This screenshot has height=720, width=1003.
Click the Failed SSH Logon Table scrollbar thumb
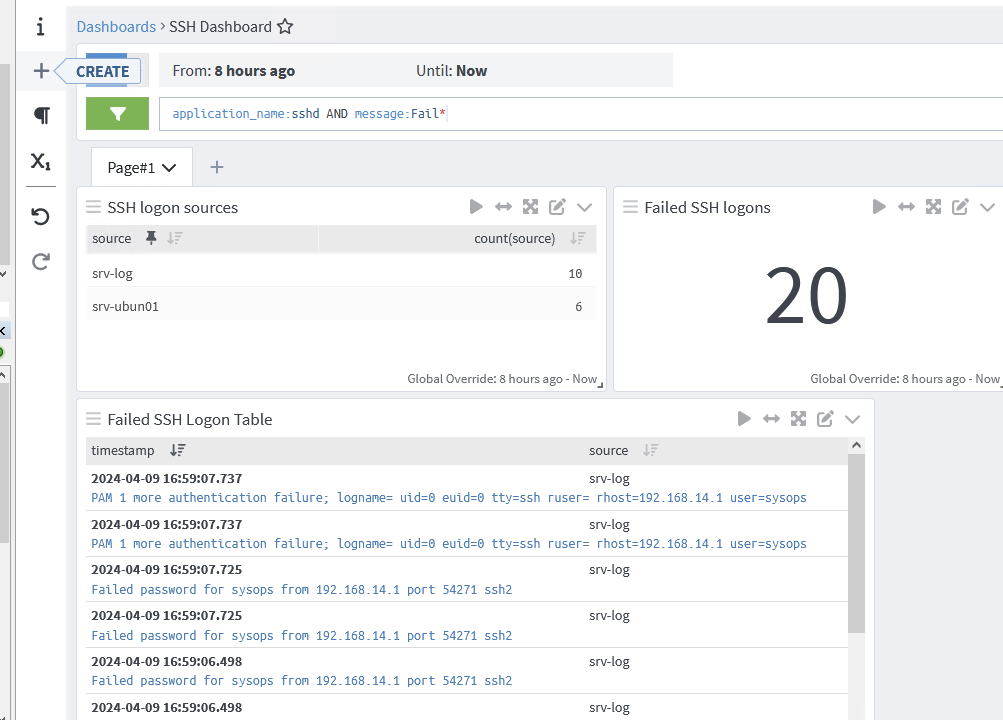coord(857,543)
